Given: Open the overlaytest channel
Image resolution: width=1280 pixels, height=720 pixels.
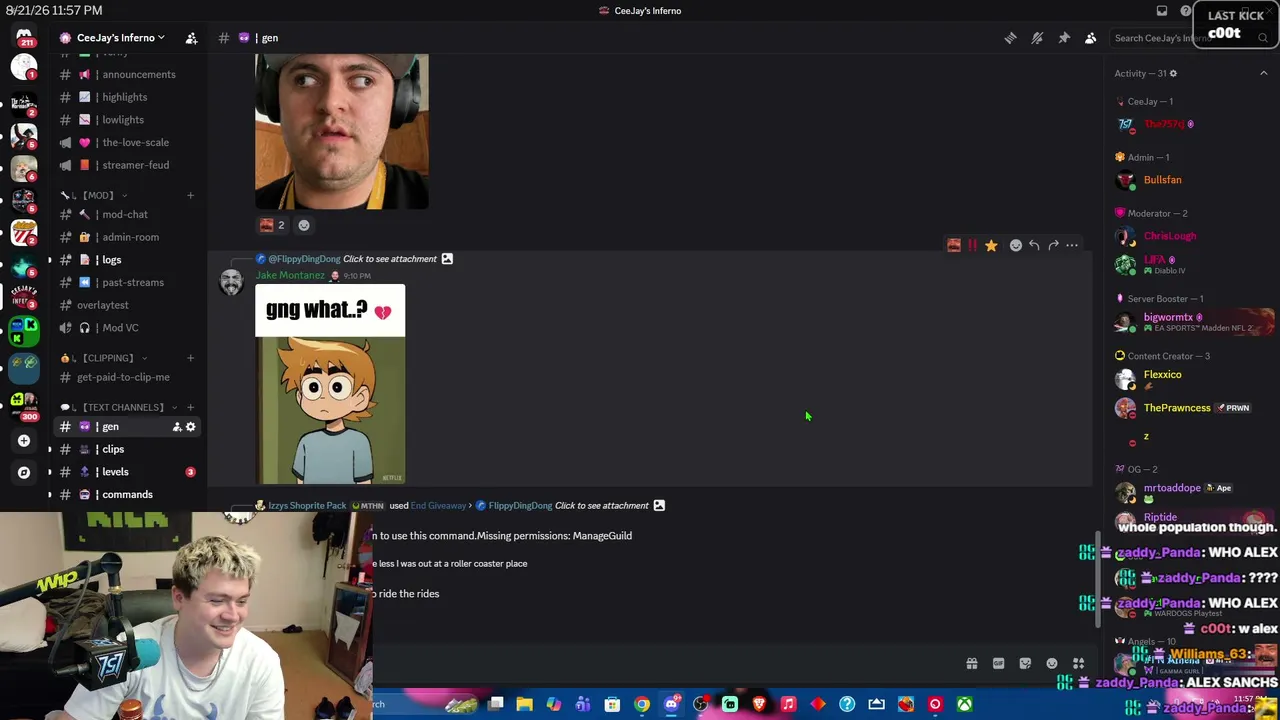Looking at the screenshot, I should [x=127, y=305].
